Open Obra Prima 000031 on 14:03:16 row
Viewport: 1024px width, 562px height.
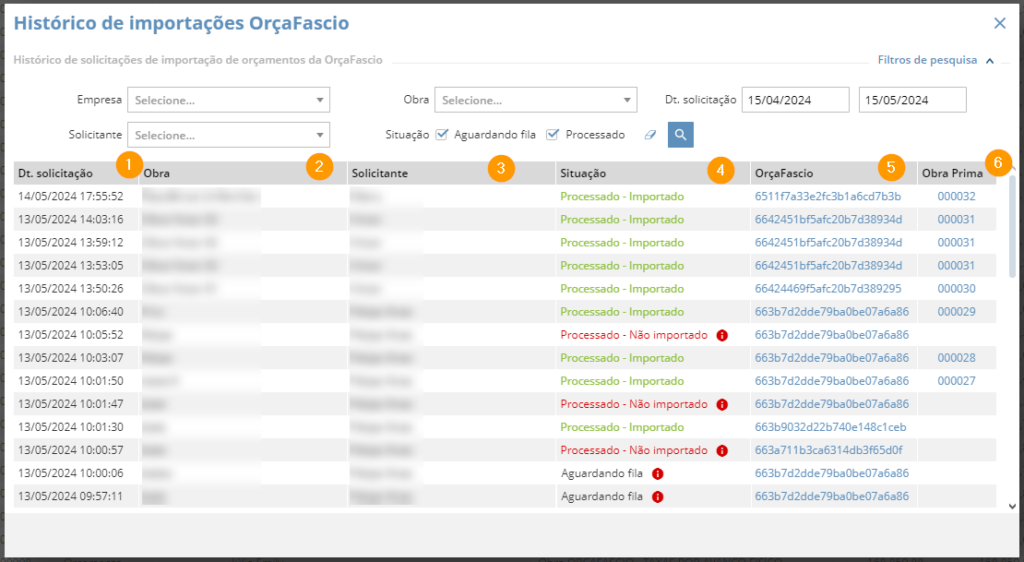[x=956, y=219]
